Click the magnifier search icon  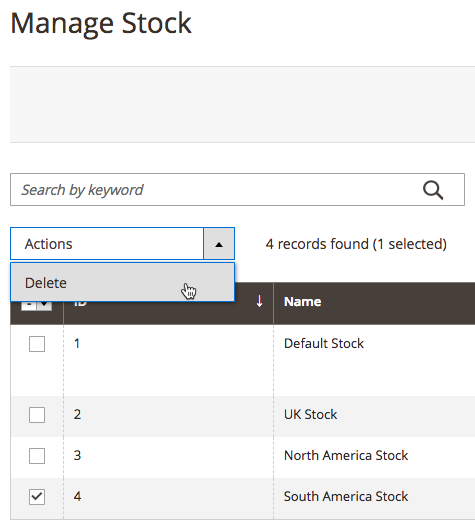tap(433, 190)
